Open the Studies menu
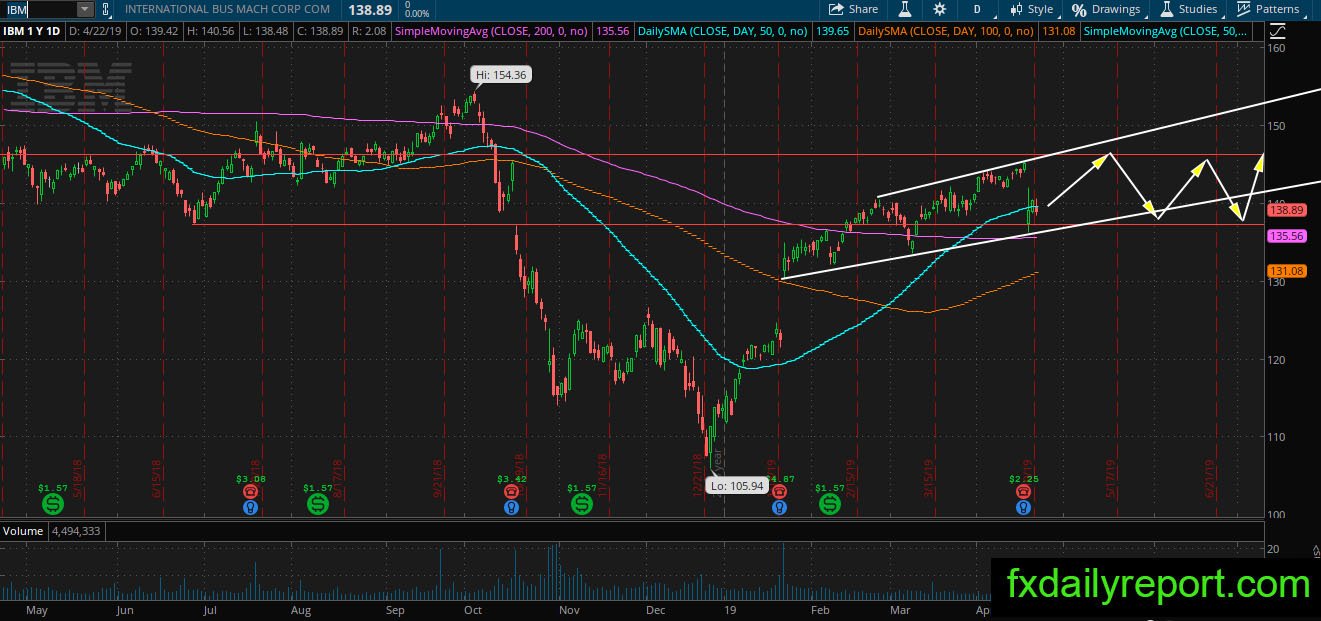This screenshot has height=621, width=1321. 1188,9
